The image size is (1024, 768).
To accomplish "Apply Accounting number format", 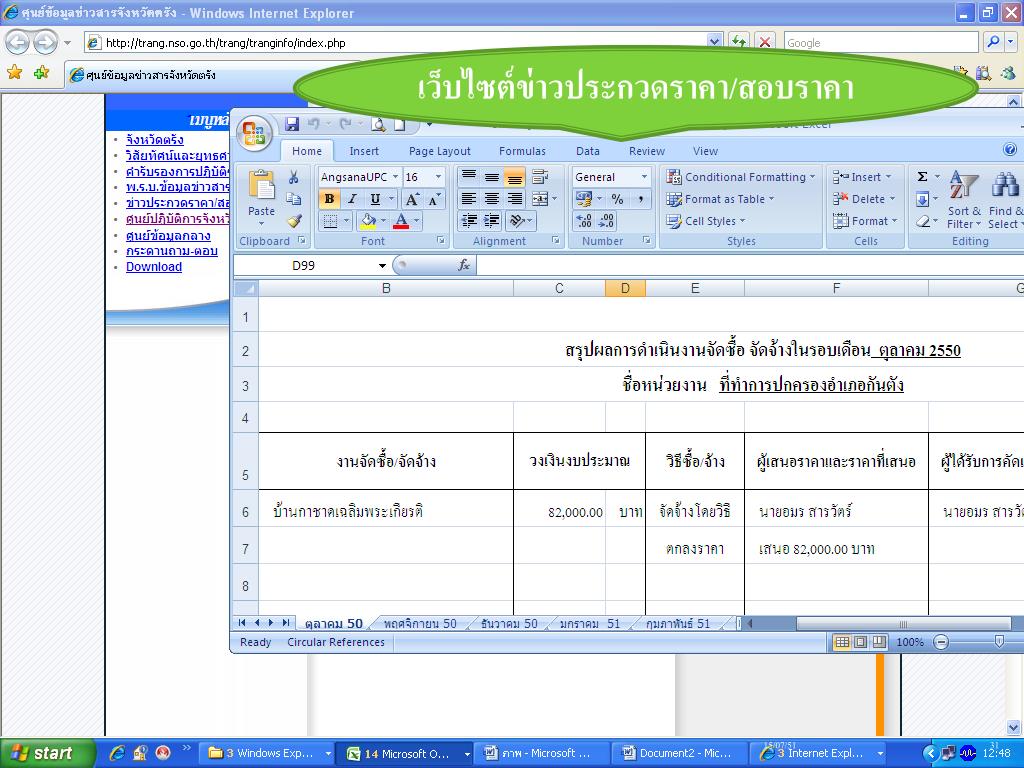I will pyautogui.click(x=584, y=199).
